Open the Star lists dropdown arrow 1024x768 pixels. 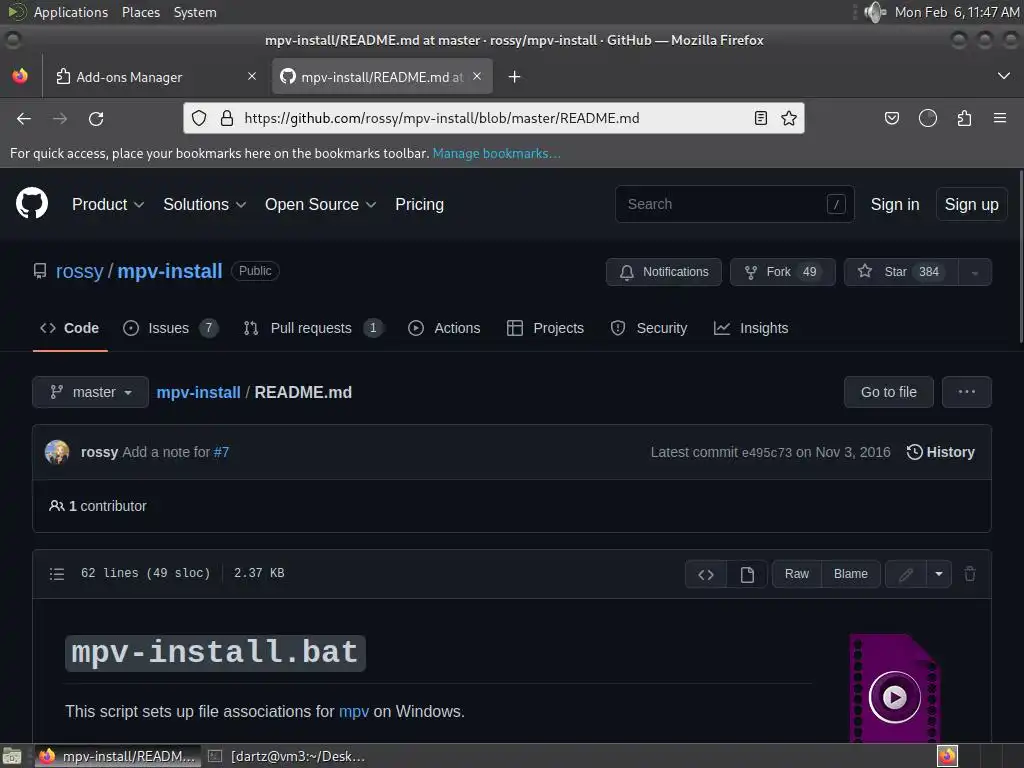(975, 272)
